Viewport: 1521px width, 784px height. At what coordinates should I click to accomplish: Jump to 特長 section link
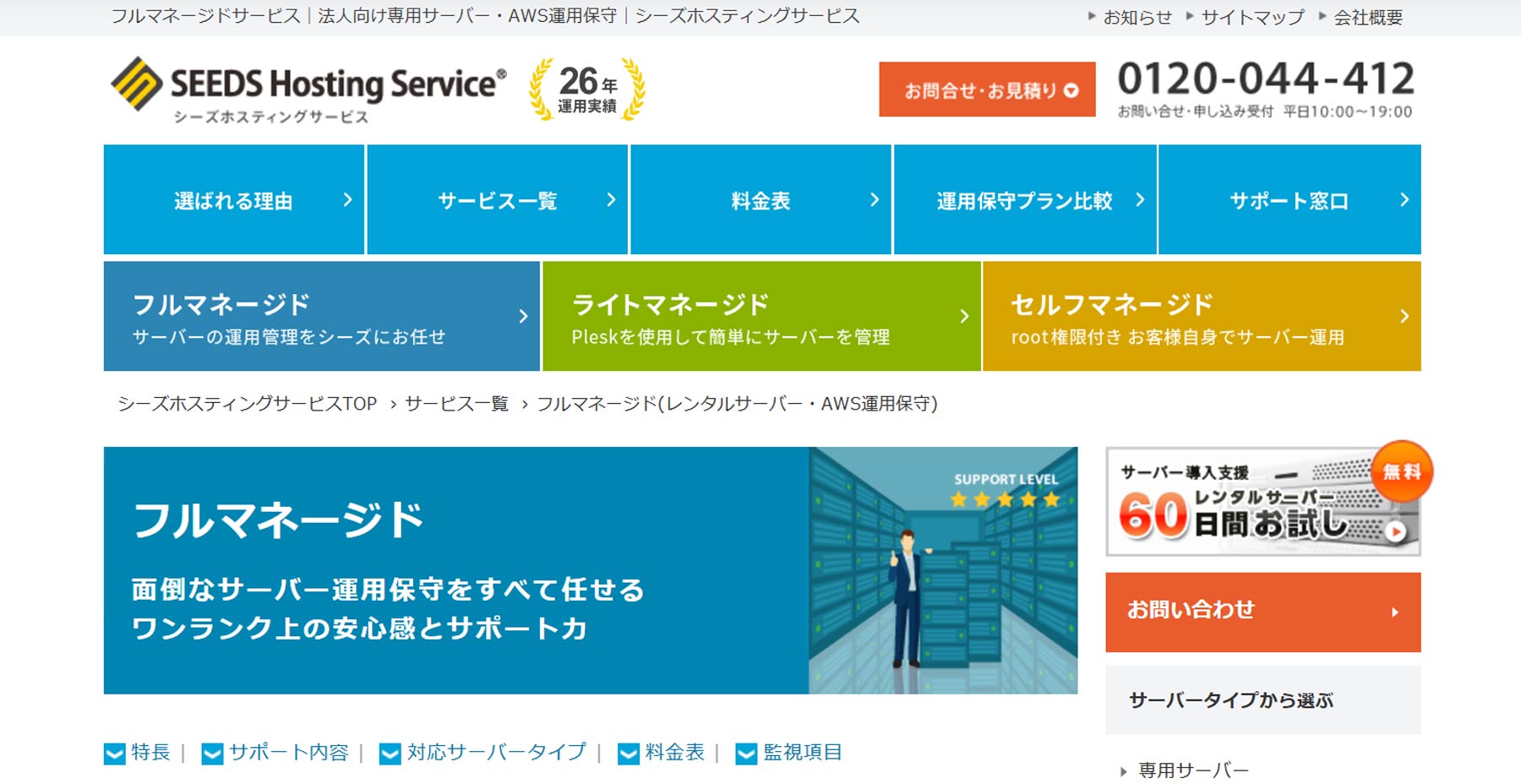[150, 752]
